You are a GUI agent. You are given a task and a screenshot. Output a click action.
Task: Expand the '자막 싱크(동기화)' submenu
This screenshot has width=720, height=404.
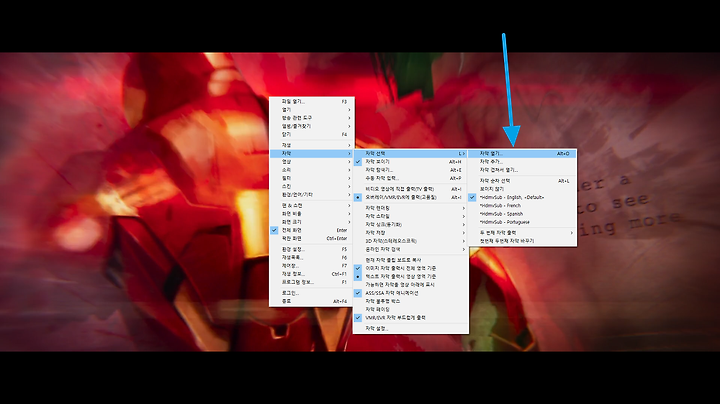(x=411, y=224)
